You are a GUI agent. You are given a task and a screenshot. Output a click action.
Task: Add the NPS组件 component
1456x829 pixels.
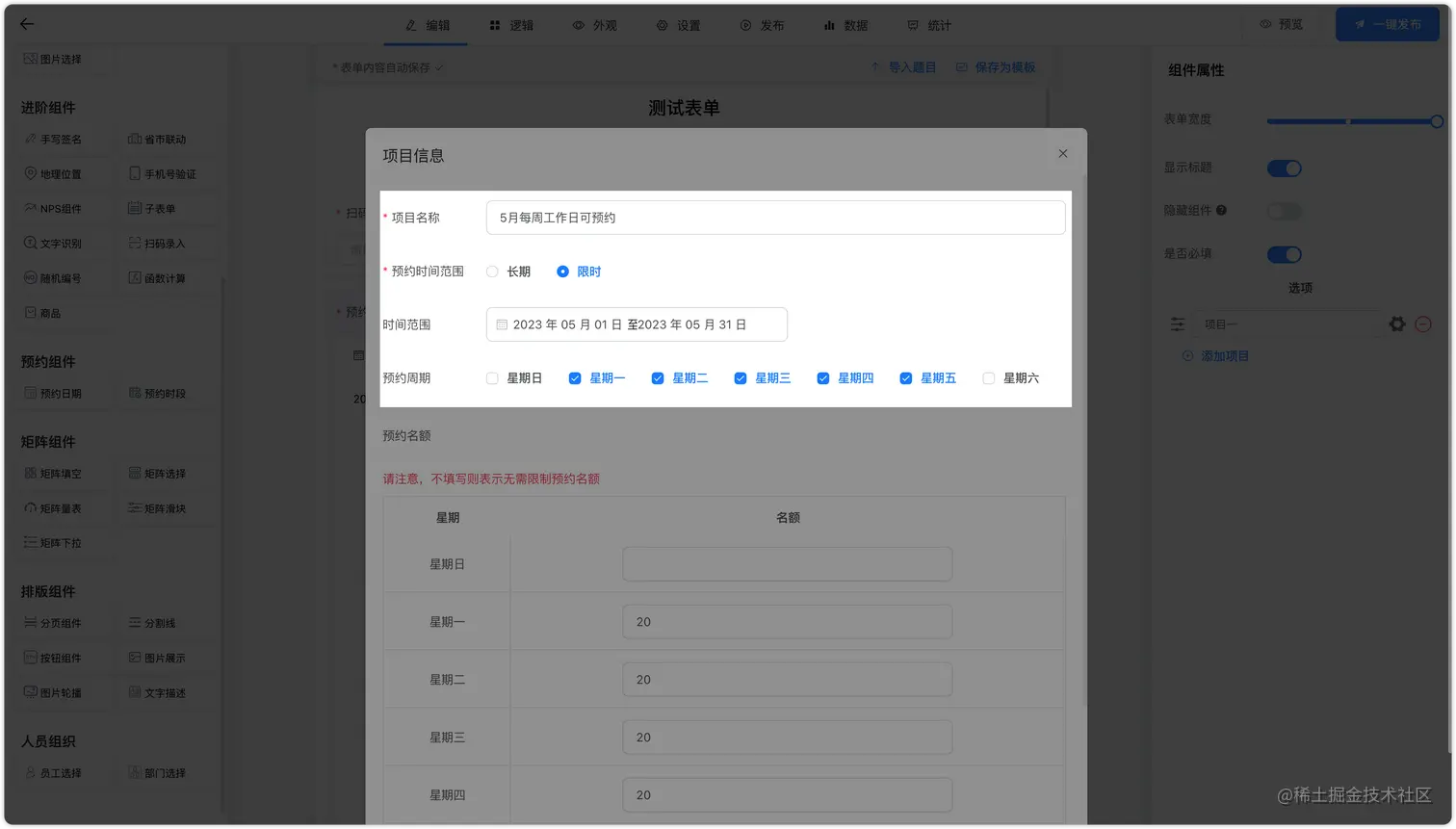point(53,209)
